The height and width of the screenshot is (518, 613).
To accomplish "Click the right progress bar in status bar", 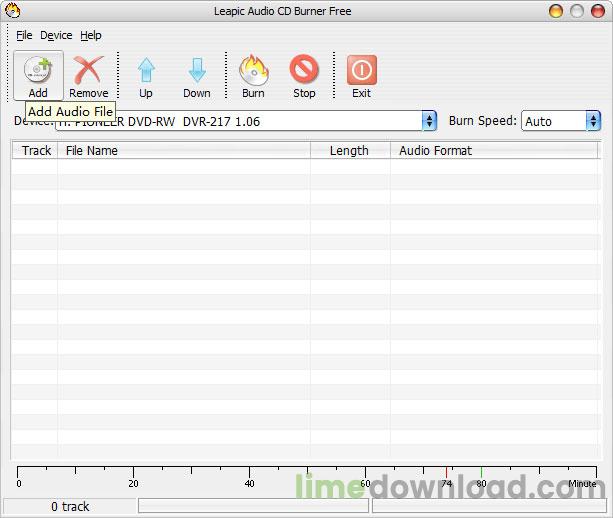I will [489, 506].
